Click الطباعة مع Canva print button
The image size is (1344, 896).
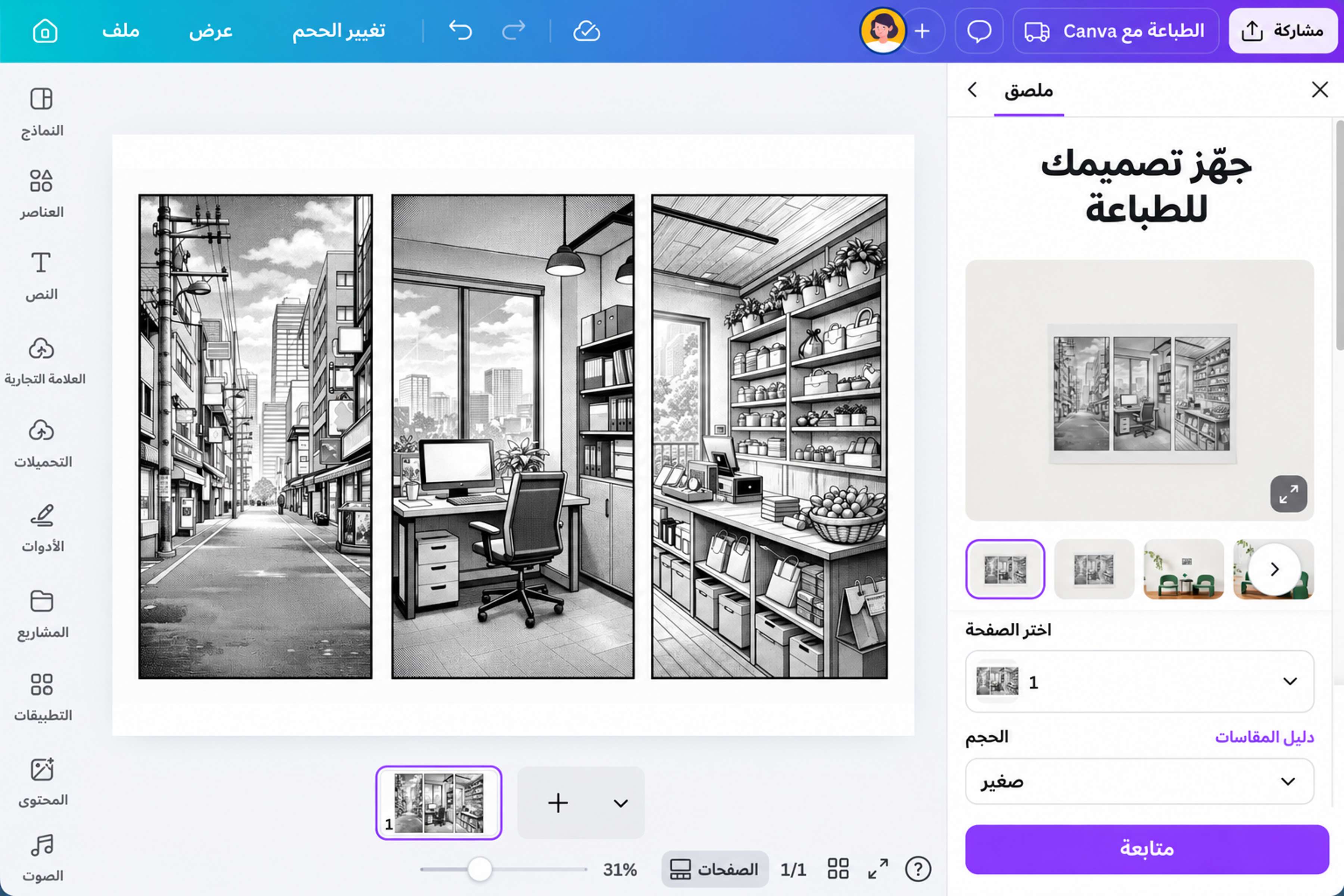click(1116, 31)
